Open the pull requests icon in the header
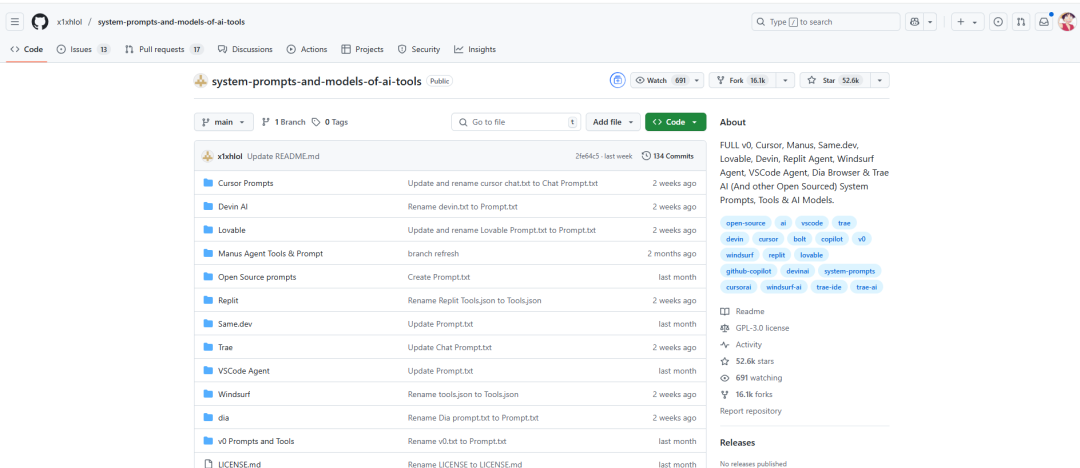Image resolution: width=1080 pixels, height=468 pixels. 1021,21
